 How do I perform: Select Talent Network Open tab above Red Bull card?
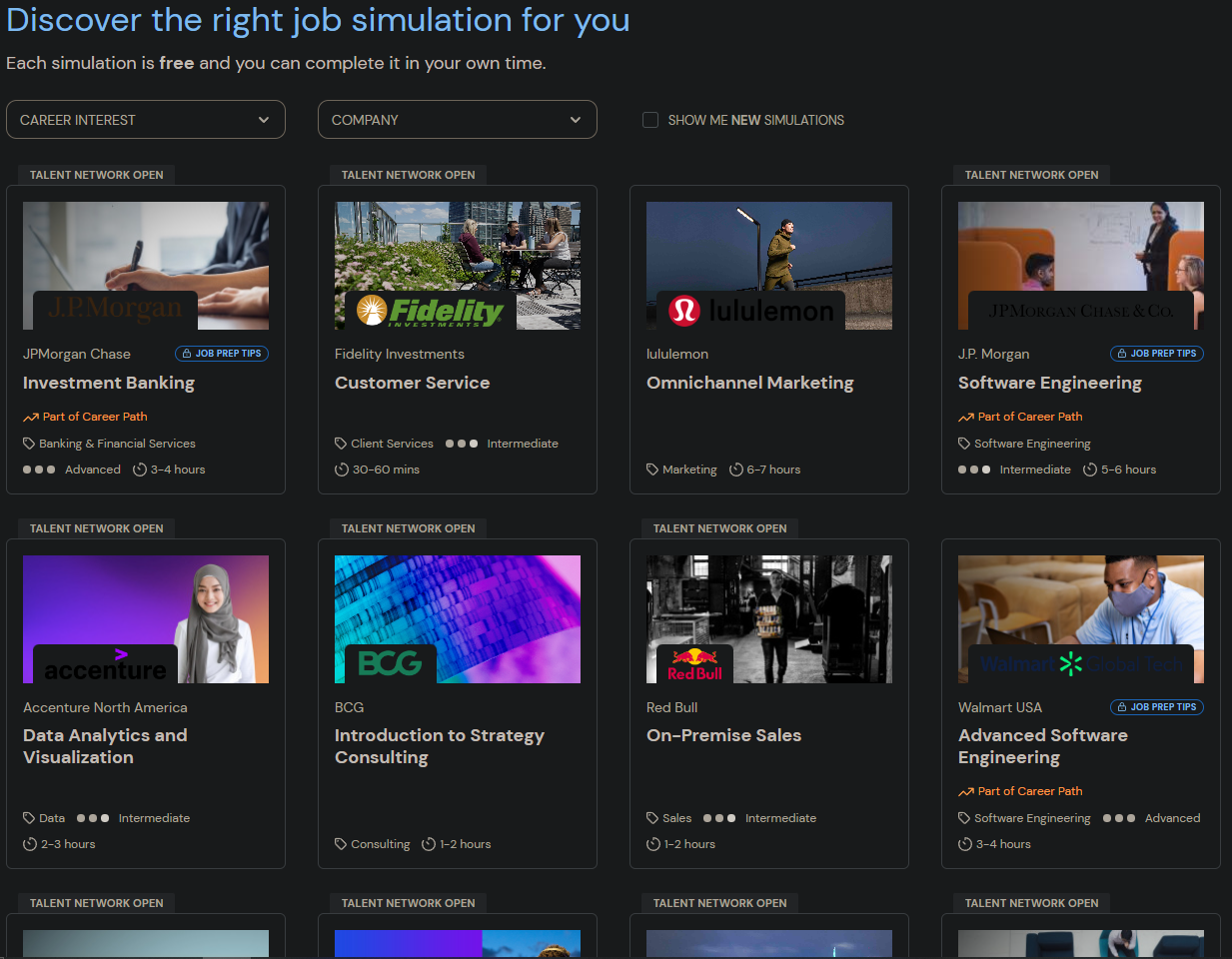pos(719,528)
